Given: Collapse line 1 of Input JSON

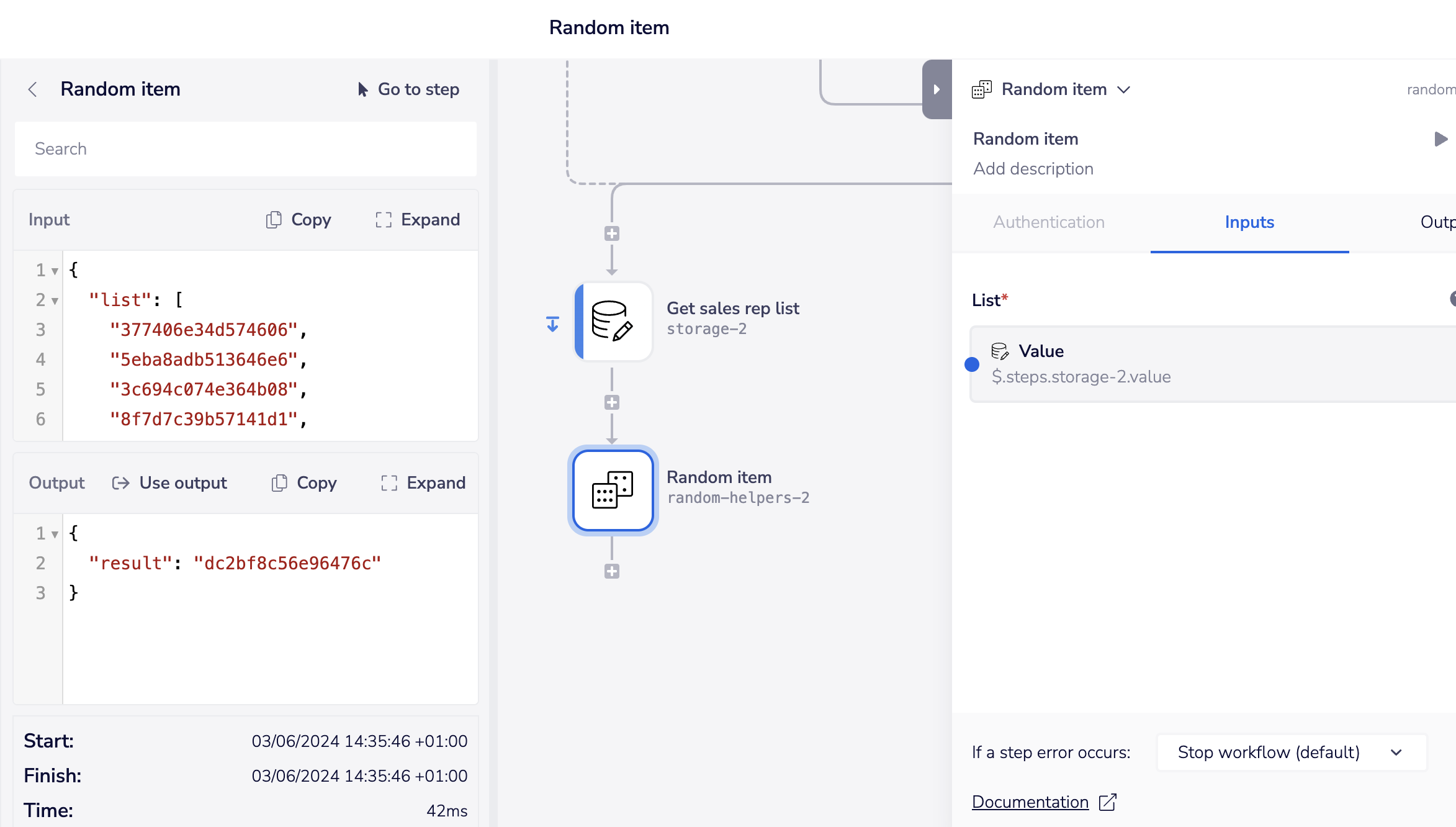Looking at the screenshot, I should (55, 271).
